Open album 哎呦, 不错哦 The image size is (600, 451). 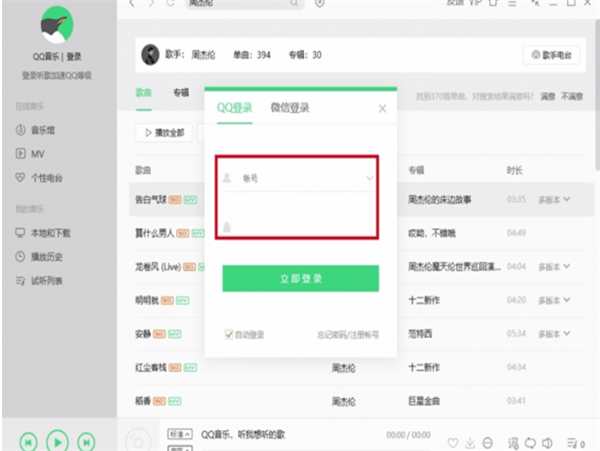coord(432,233)
